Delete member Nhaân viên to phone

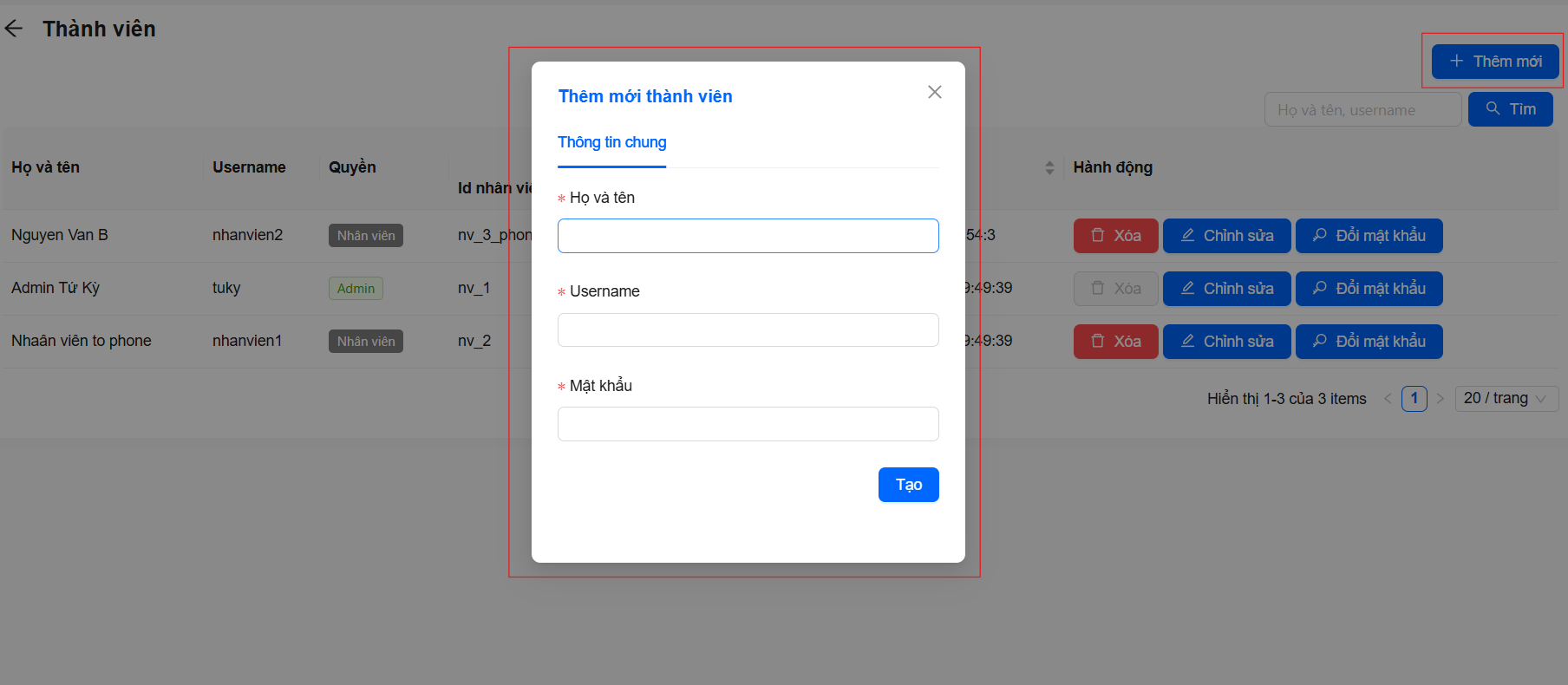(x=1115, y=342)
